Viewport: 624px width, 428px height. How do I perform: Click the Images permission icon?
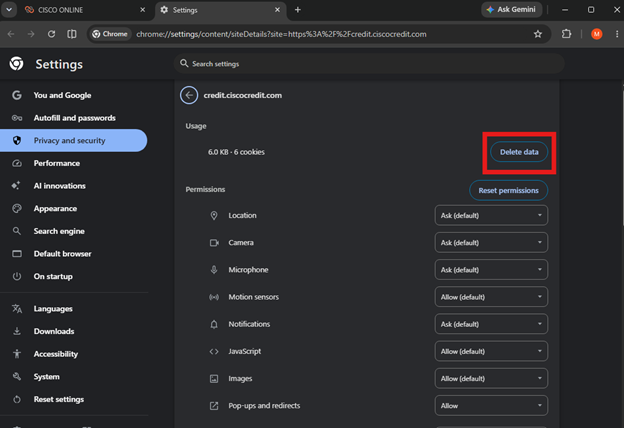tap(214, 379)
